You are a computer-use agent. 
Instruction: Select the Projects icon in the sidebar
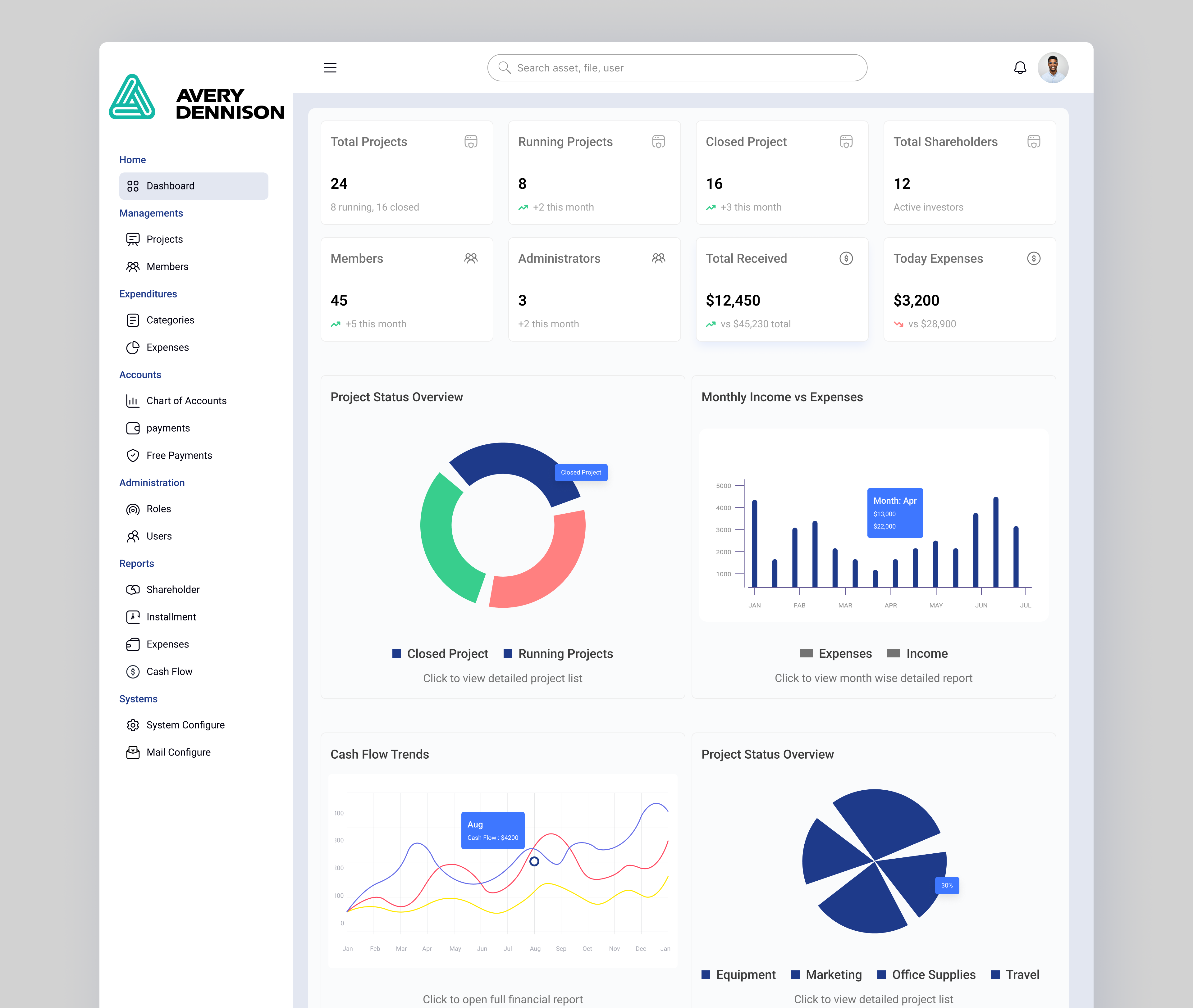133,239
